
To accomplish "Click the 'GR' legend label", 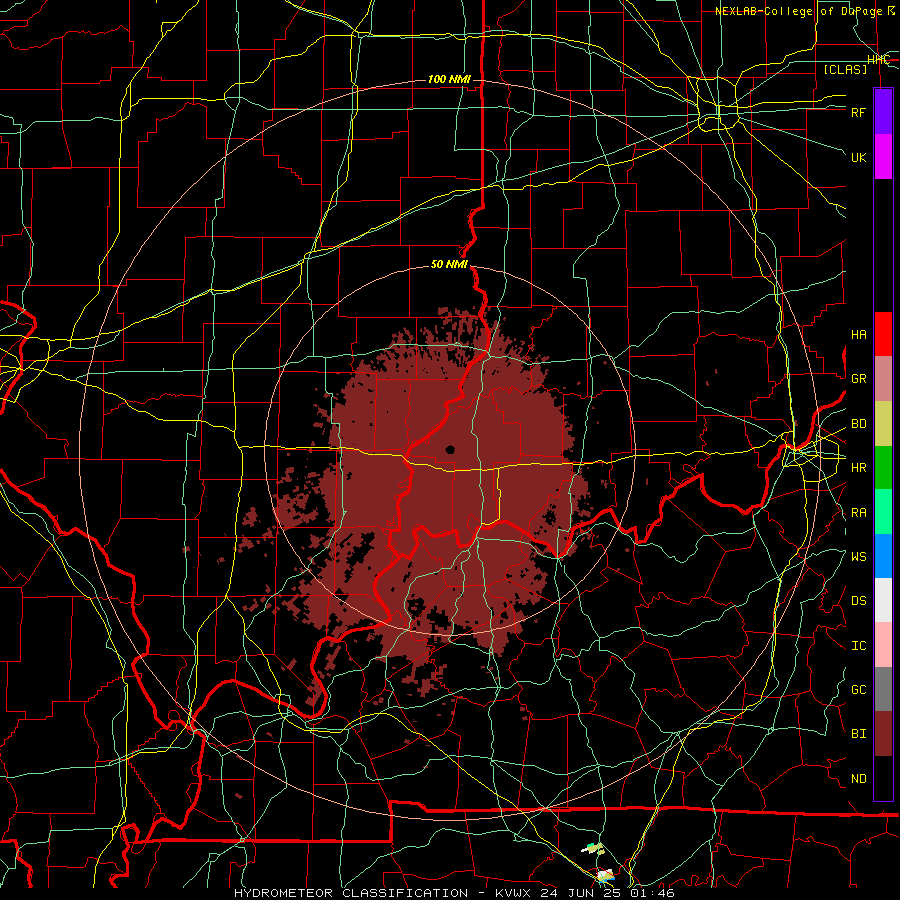I will point(858,379).
